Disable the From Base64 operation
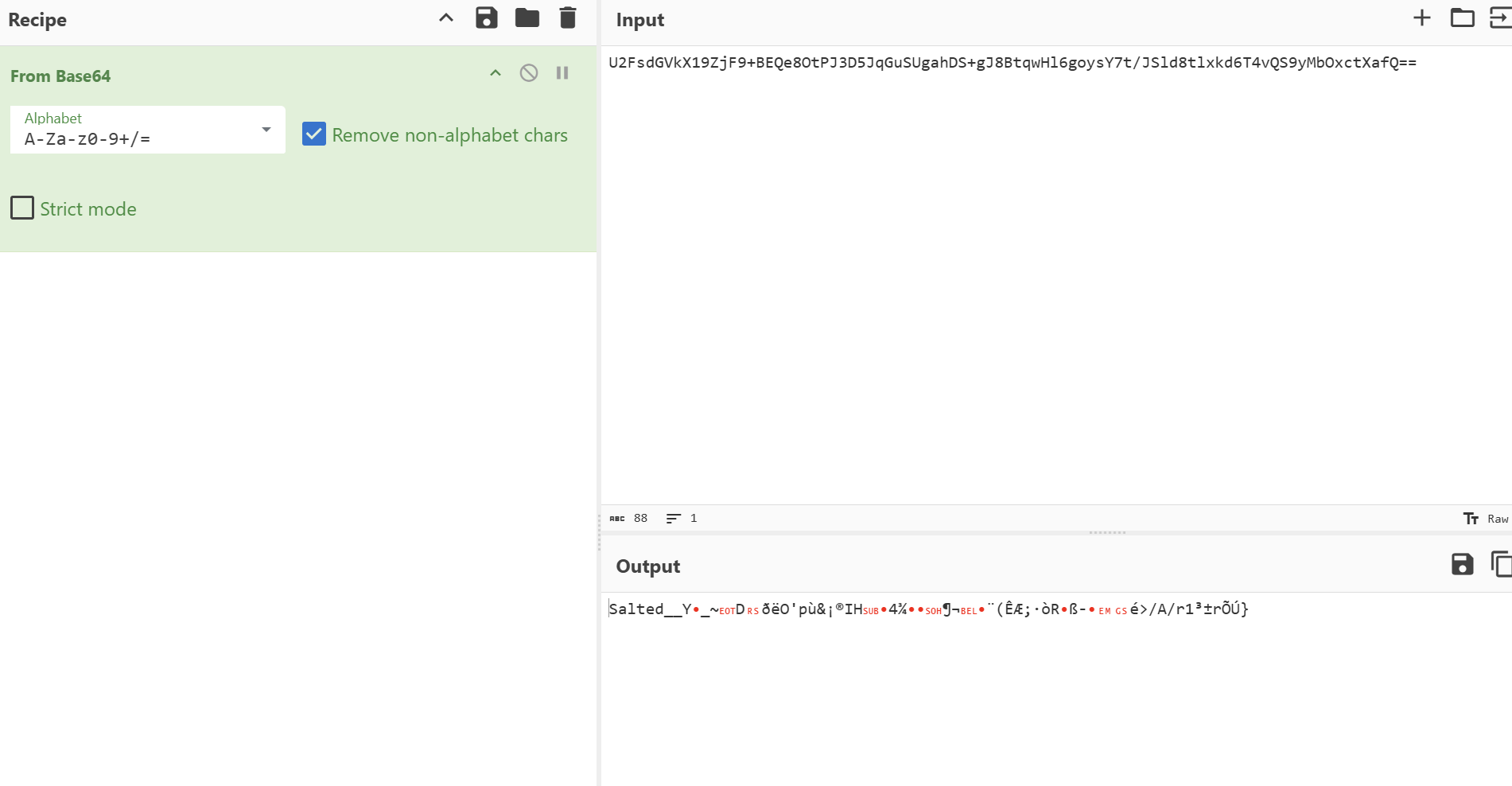Viewport: 1512px width, 786px height. [529, 73]
